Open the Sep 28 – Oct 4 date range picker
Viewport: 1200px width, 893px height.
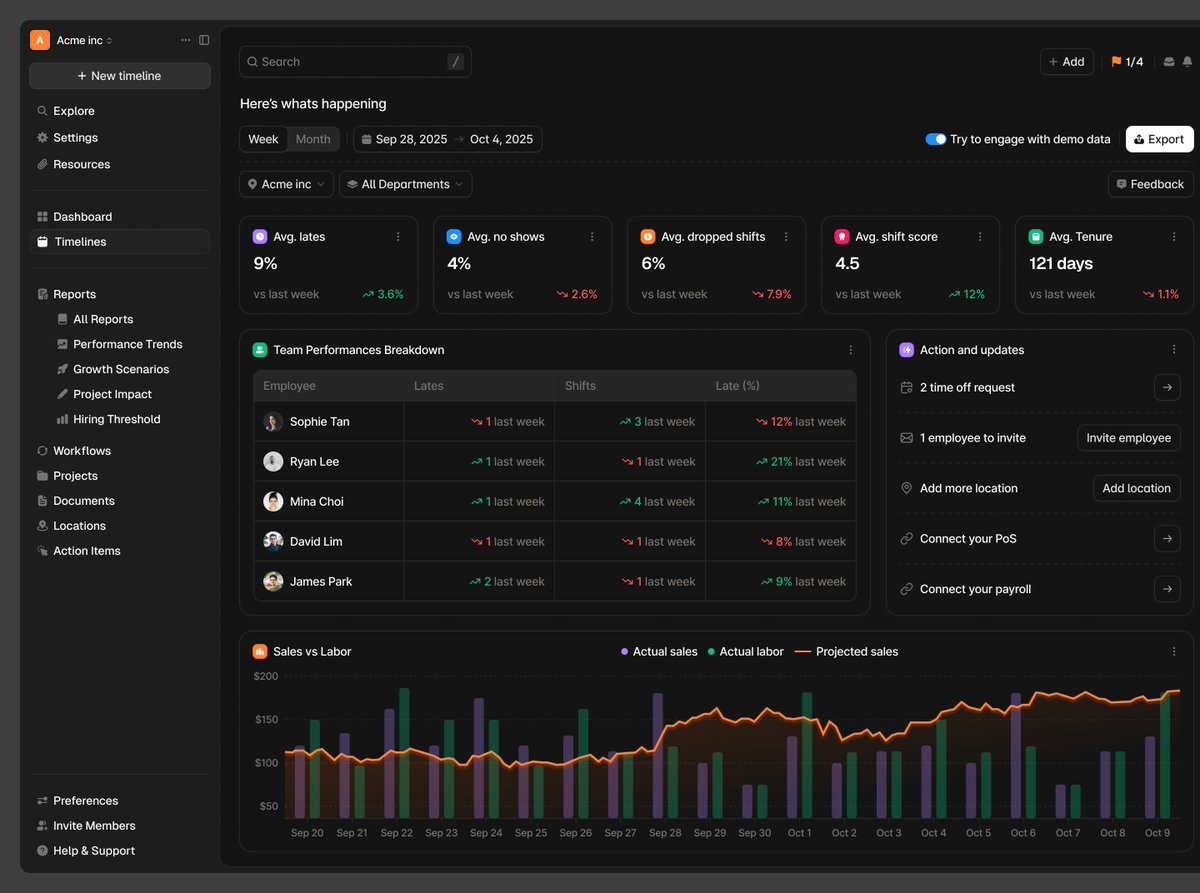(x=447, y=139)
